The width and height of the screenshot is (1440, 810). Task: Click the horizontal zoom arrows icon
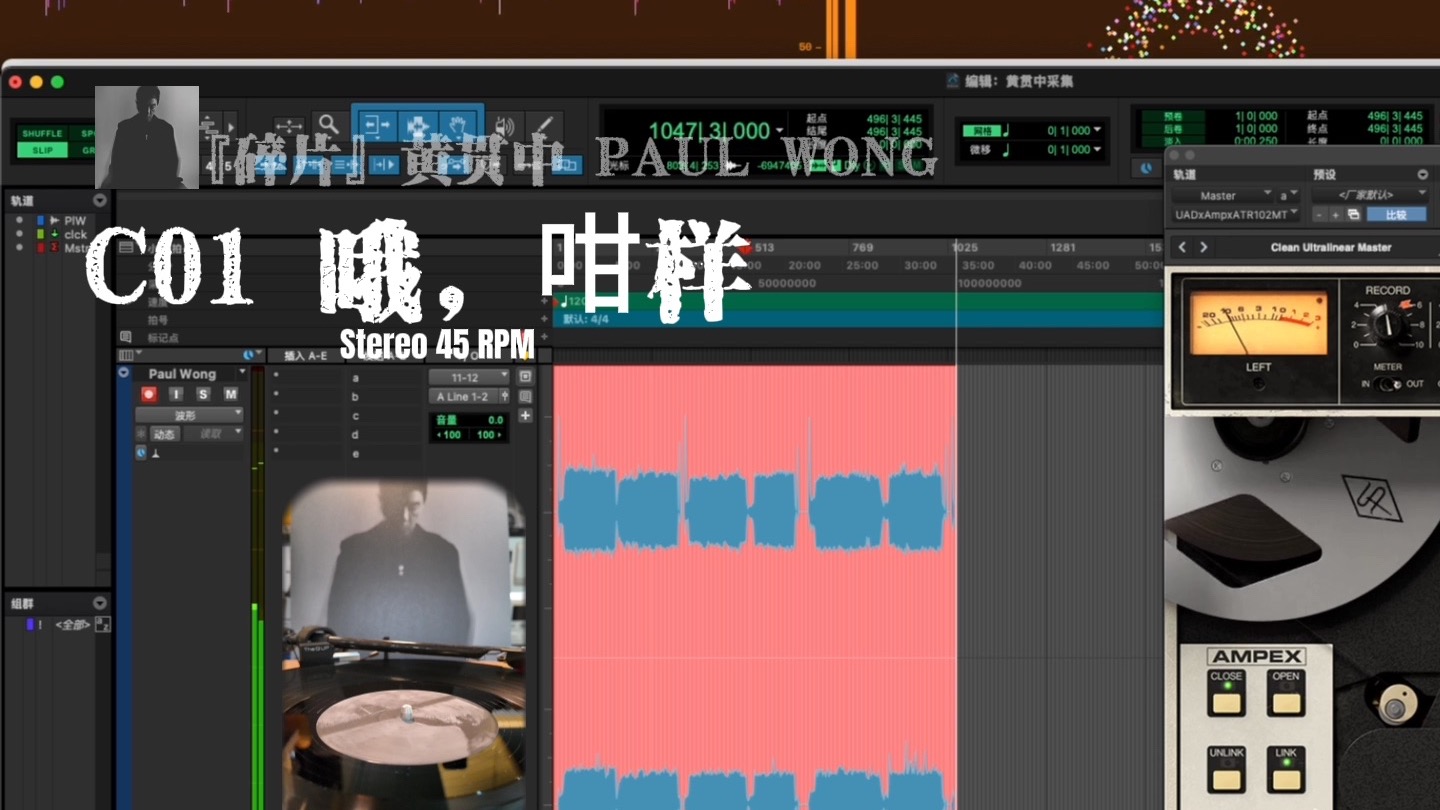[288, 126]
